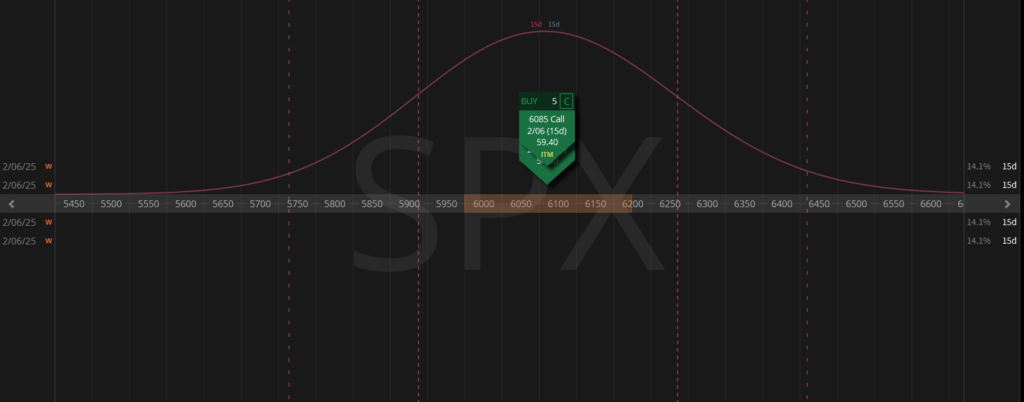Select the topmost 2/06/25 expiration row

click(19, 167)
